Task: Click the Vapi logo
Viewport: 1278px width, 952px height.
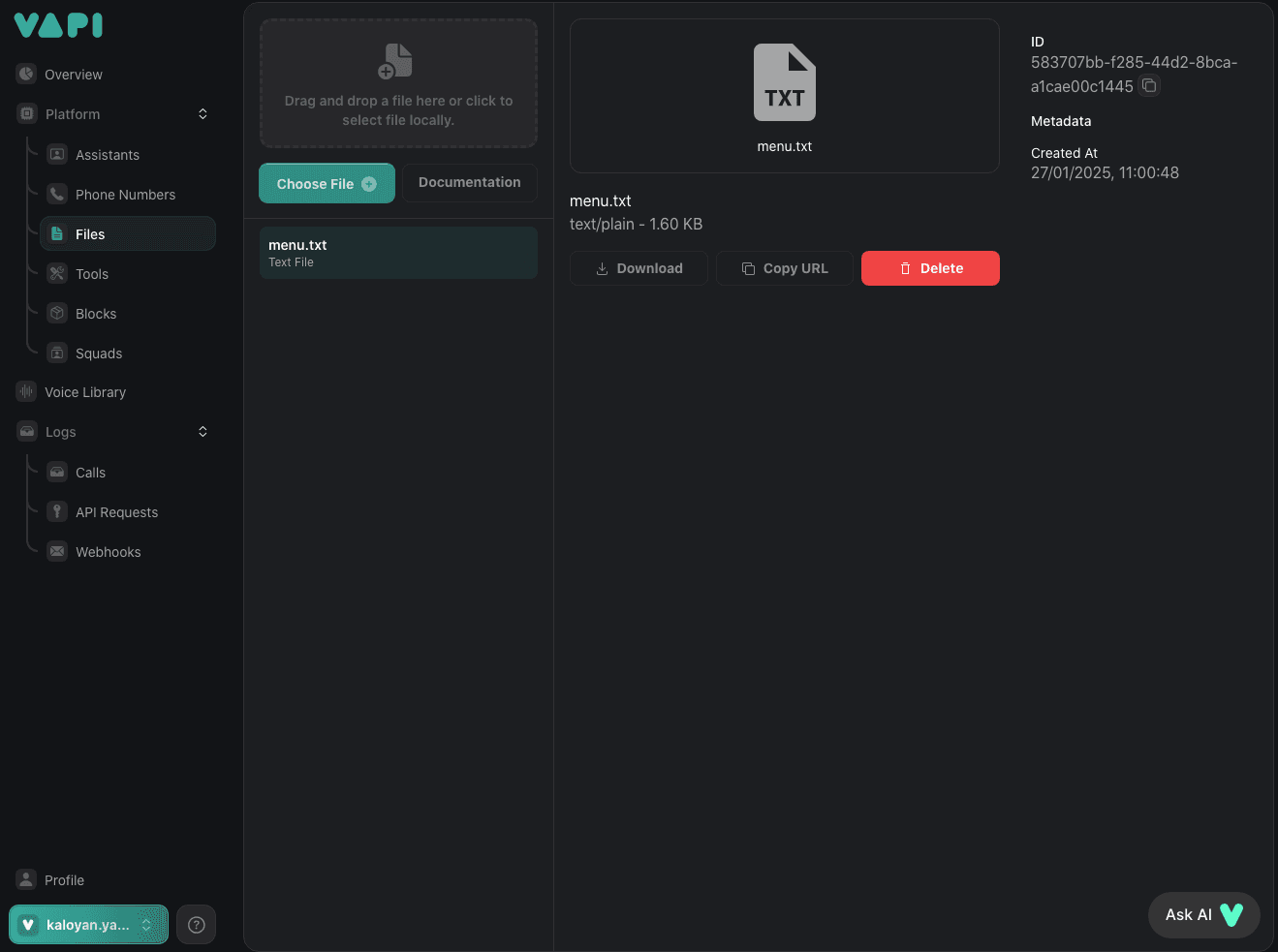Action: pos(58,25)
